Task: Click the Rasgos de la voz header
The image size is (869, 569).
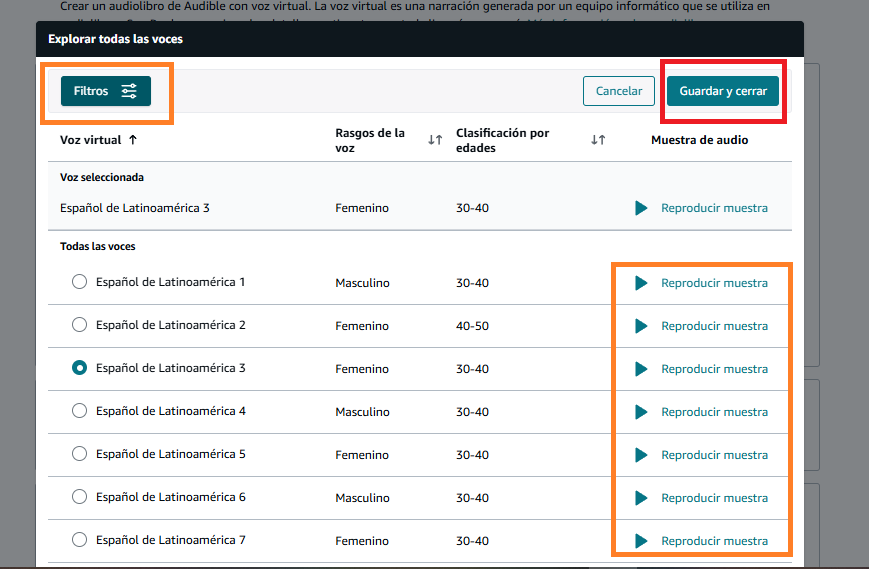Action: click(x=370, y=140)
